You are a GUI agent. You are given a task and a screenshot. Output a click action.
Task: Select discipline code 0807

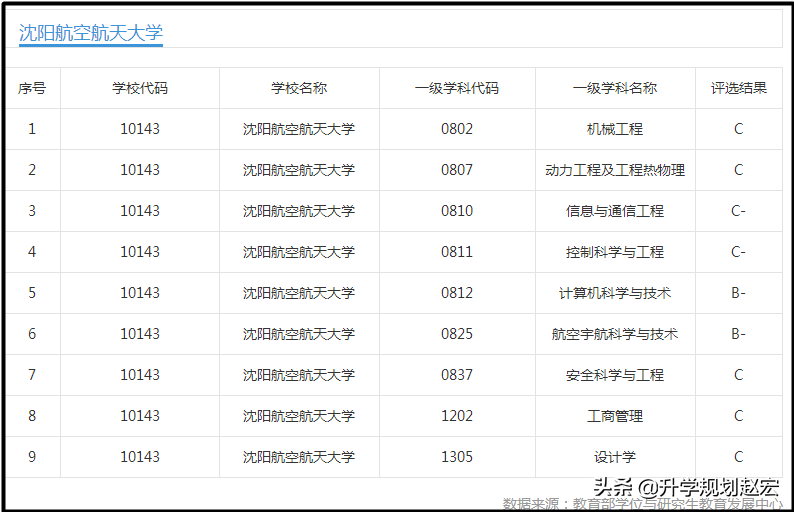457,170
